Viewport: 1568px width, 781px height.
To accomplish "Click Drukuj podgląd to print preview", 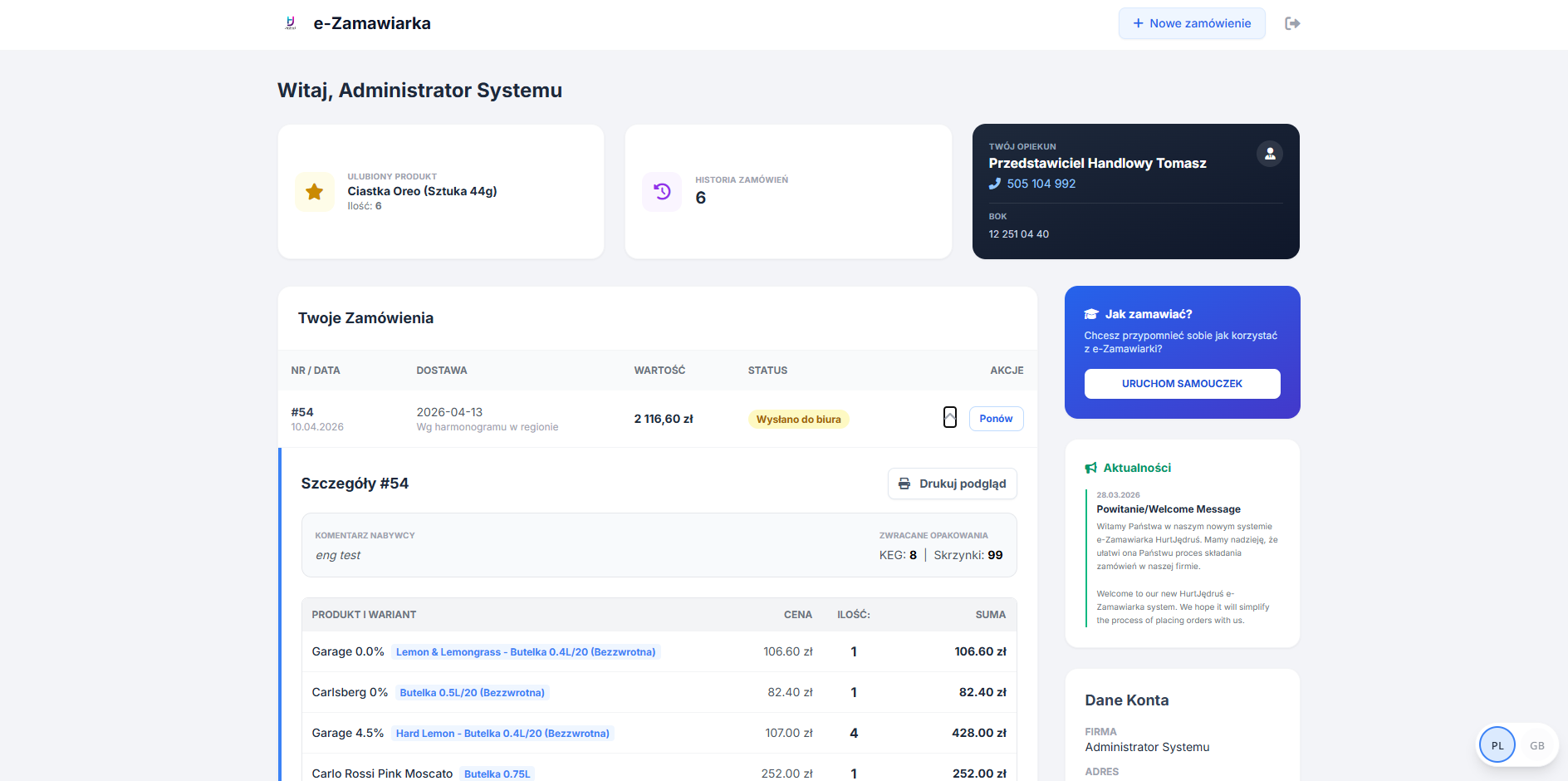I will (953, 484).
